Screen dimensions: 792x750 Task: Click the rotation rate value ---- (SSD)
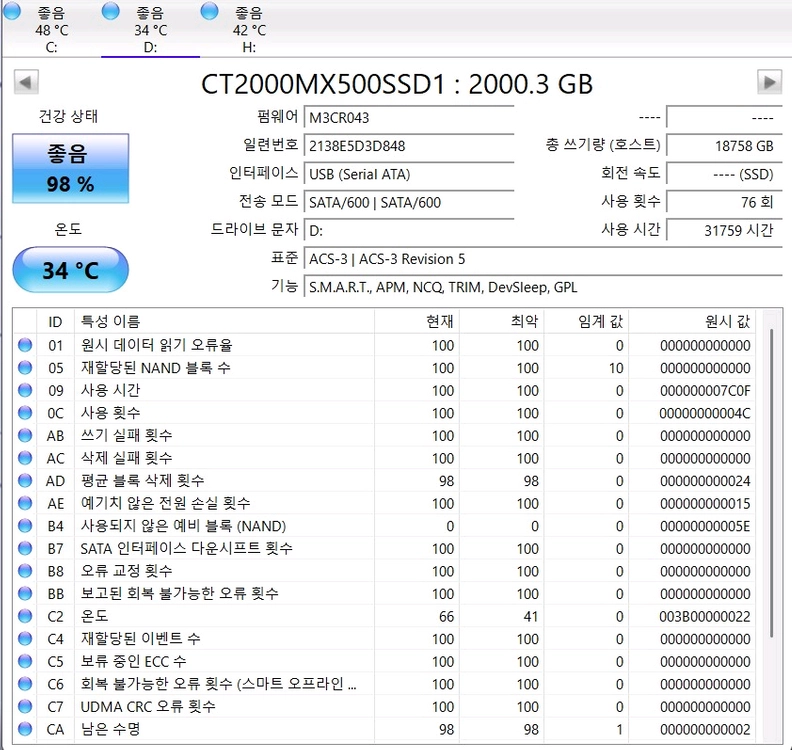(x=724, y=174)
